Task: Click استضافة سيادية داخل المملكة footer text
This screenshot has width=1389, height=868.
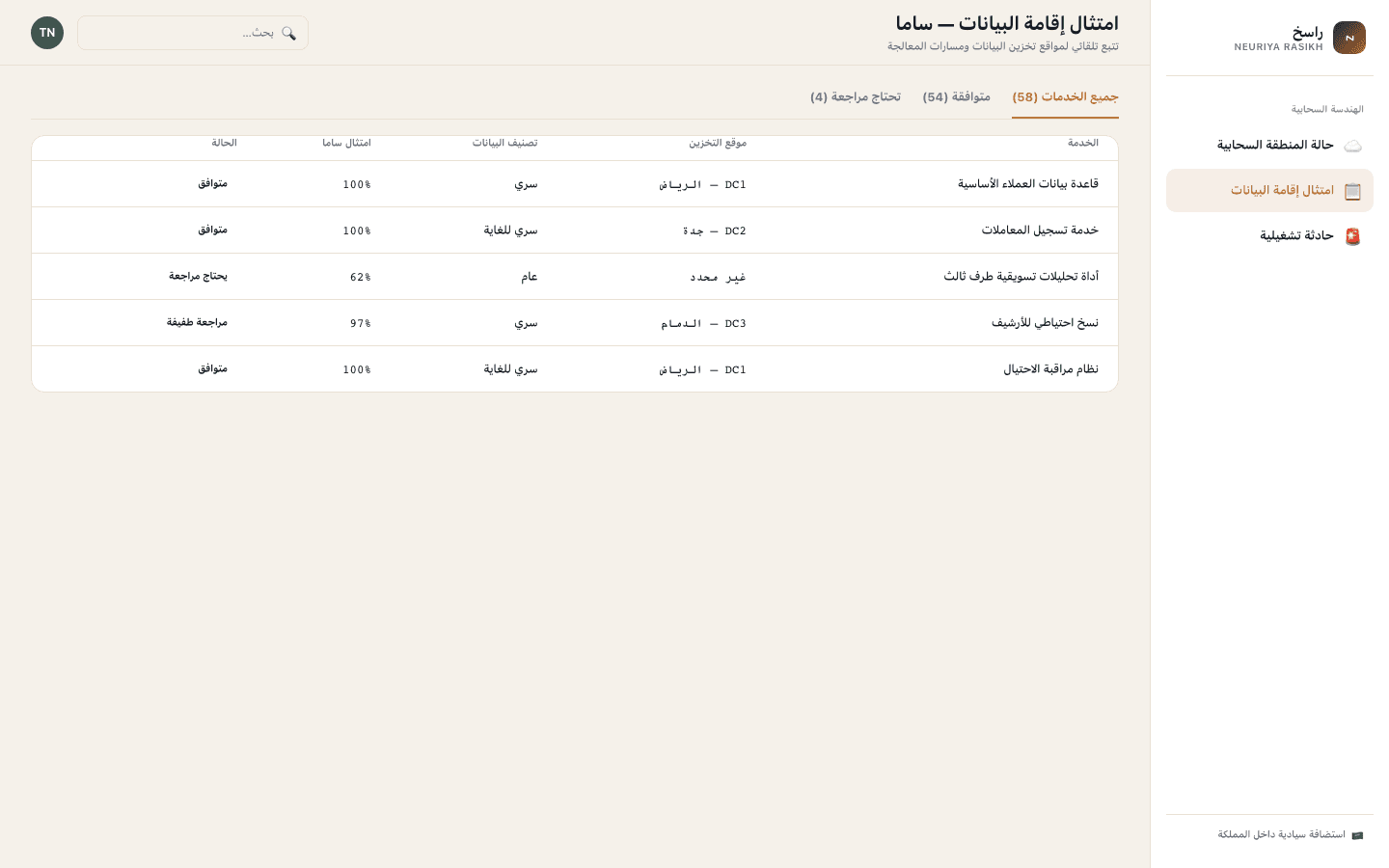Action: 1281,835
